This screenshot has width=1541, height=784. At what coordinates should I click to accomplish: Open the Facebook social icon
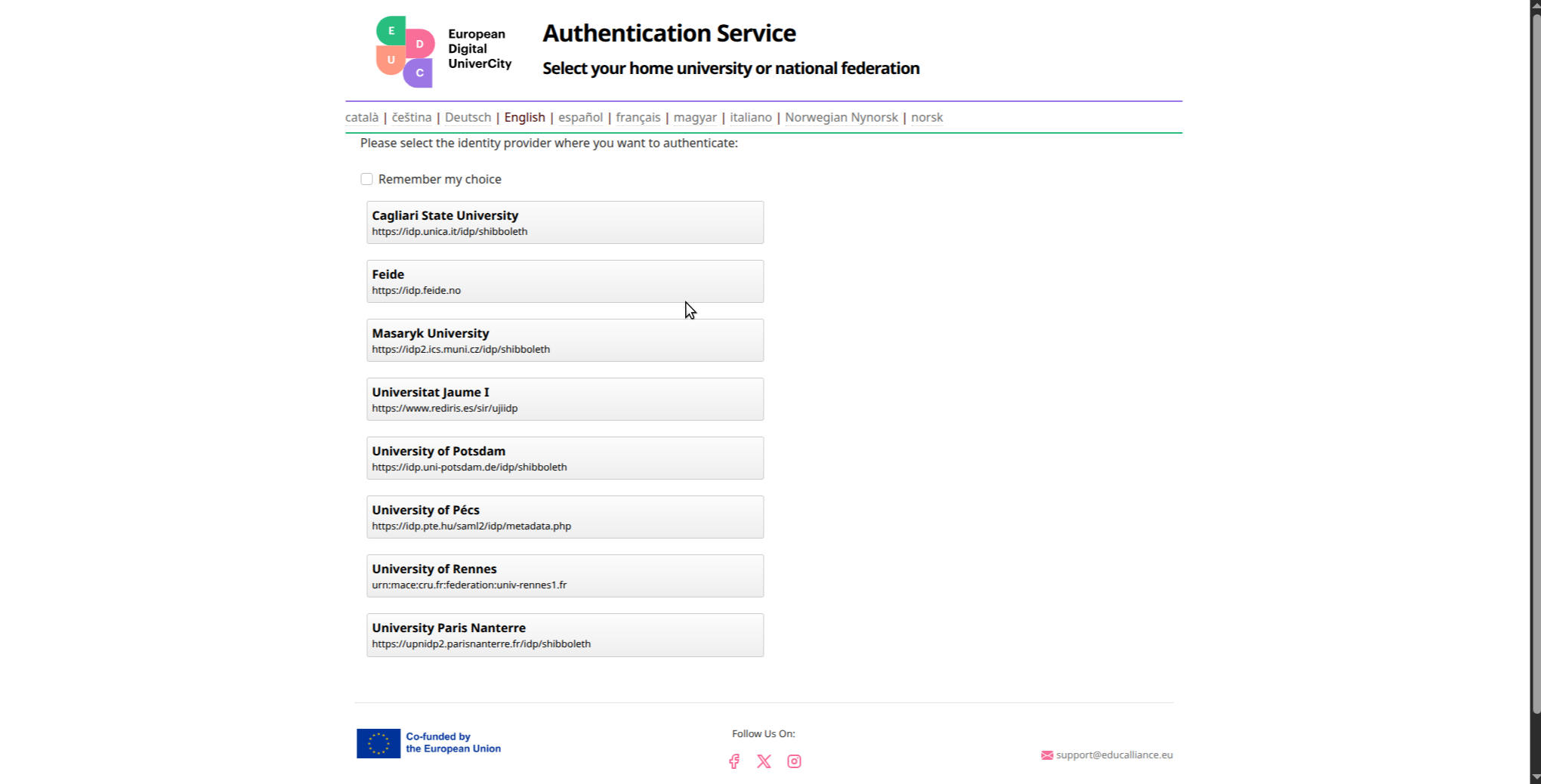click(x=733, y=761)
